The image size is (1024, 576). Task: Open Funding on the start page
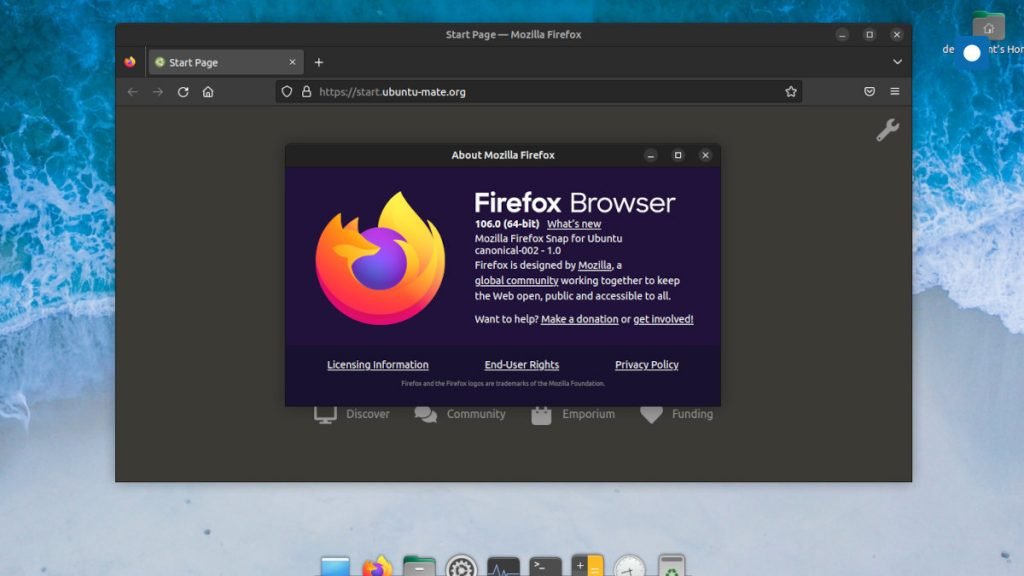(x=677, y=414)
